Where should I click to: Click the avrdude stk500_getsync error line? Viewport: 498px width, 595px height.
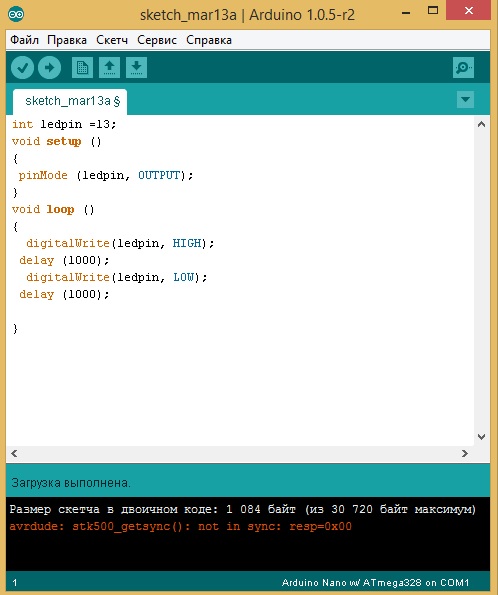tap(180, 527)
